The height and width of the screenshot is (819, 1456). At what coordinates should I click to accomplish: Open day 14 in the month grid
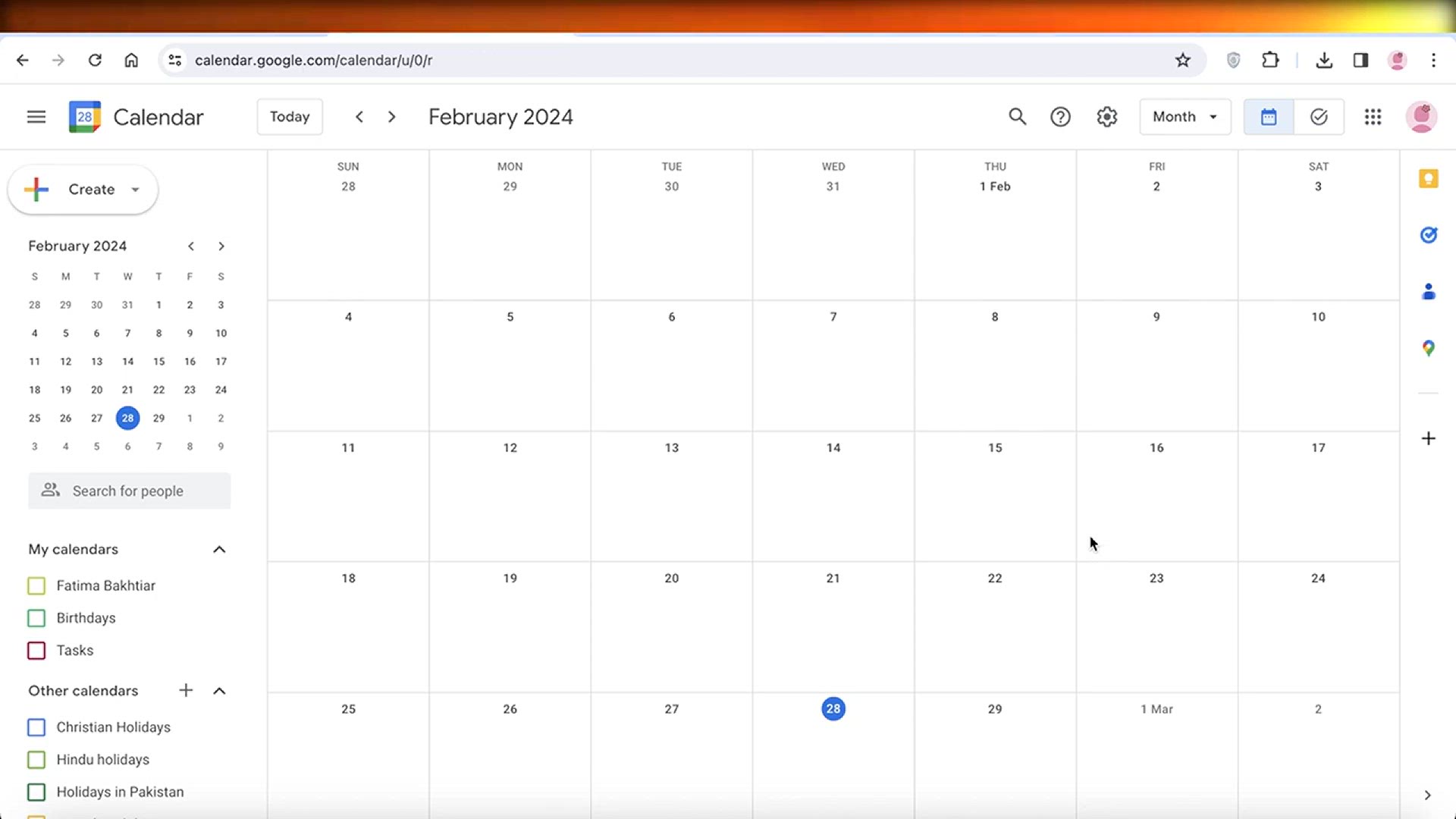click(x=833, y=447)
